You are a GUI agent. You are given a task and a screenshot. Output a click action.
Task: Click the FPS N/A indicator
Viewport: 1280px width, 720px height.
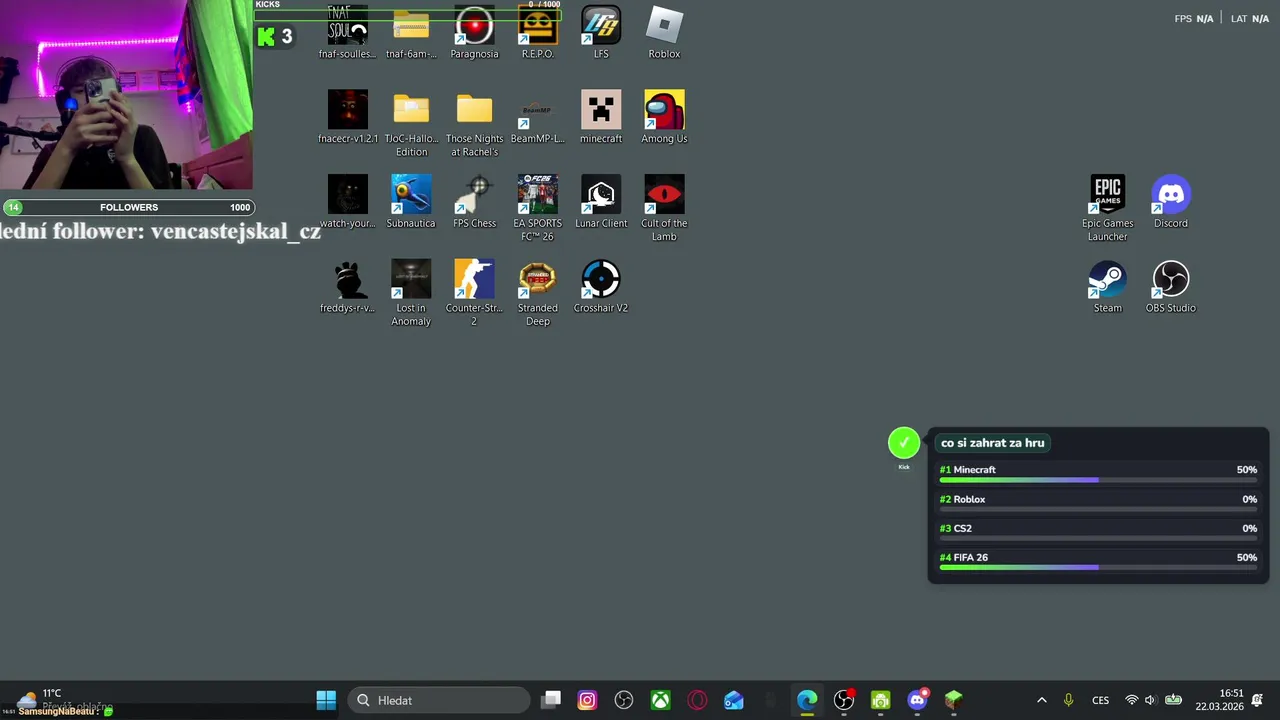(1194, 19)
